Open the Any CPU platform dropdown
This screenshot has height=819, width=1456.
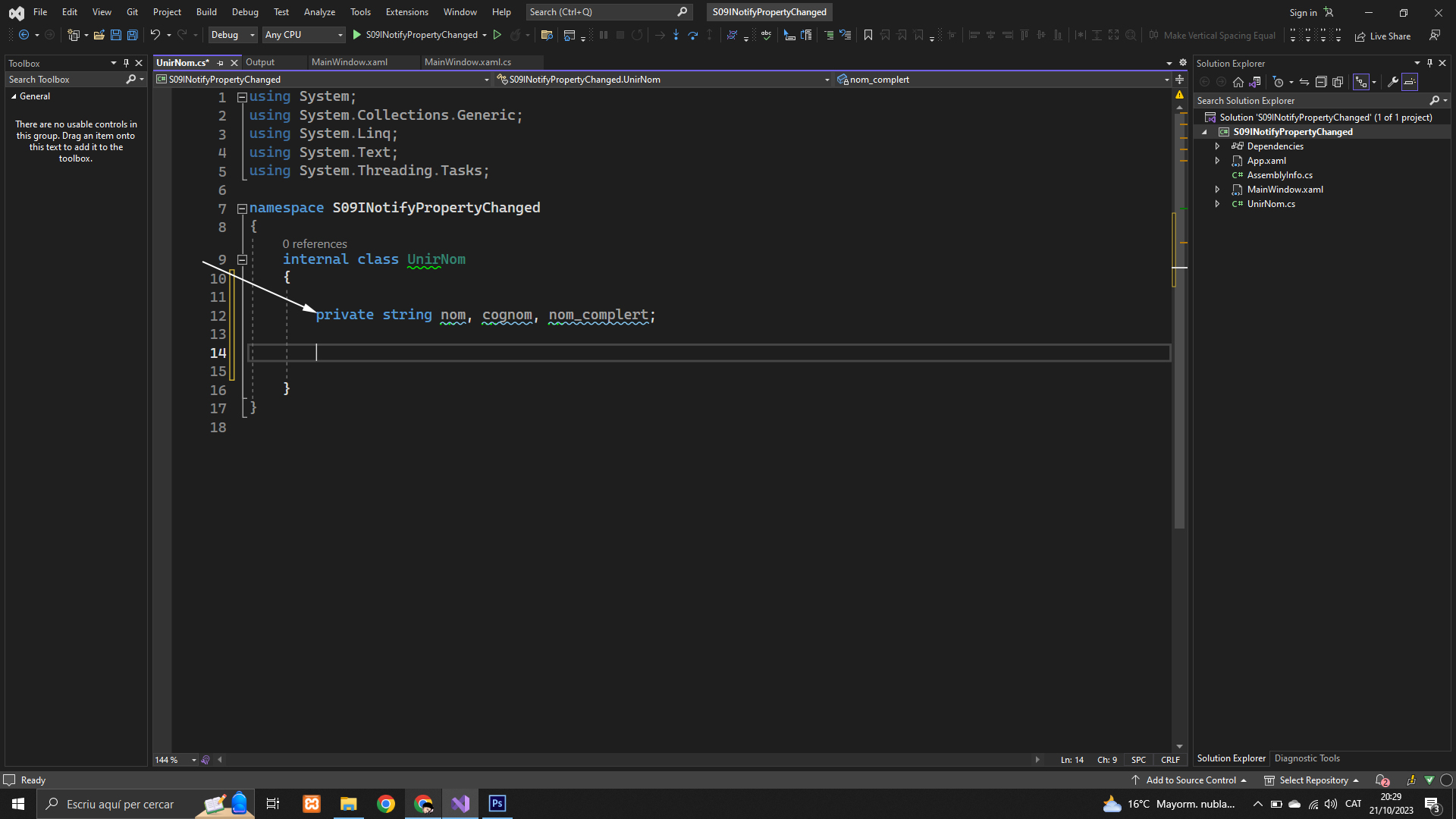click(x=303, y=35)
